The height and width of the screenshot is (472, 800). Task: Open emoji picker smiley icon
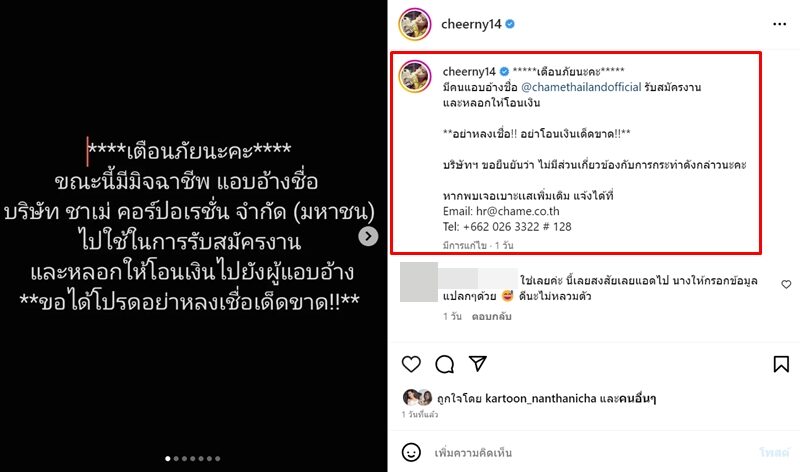(x=411, y=453)
